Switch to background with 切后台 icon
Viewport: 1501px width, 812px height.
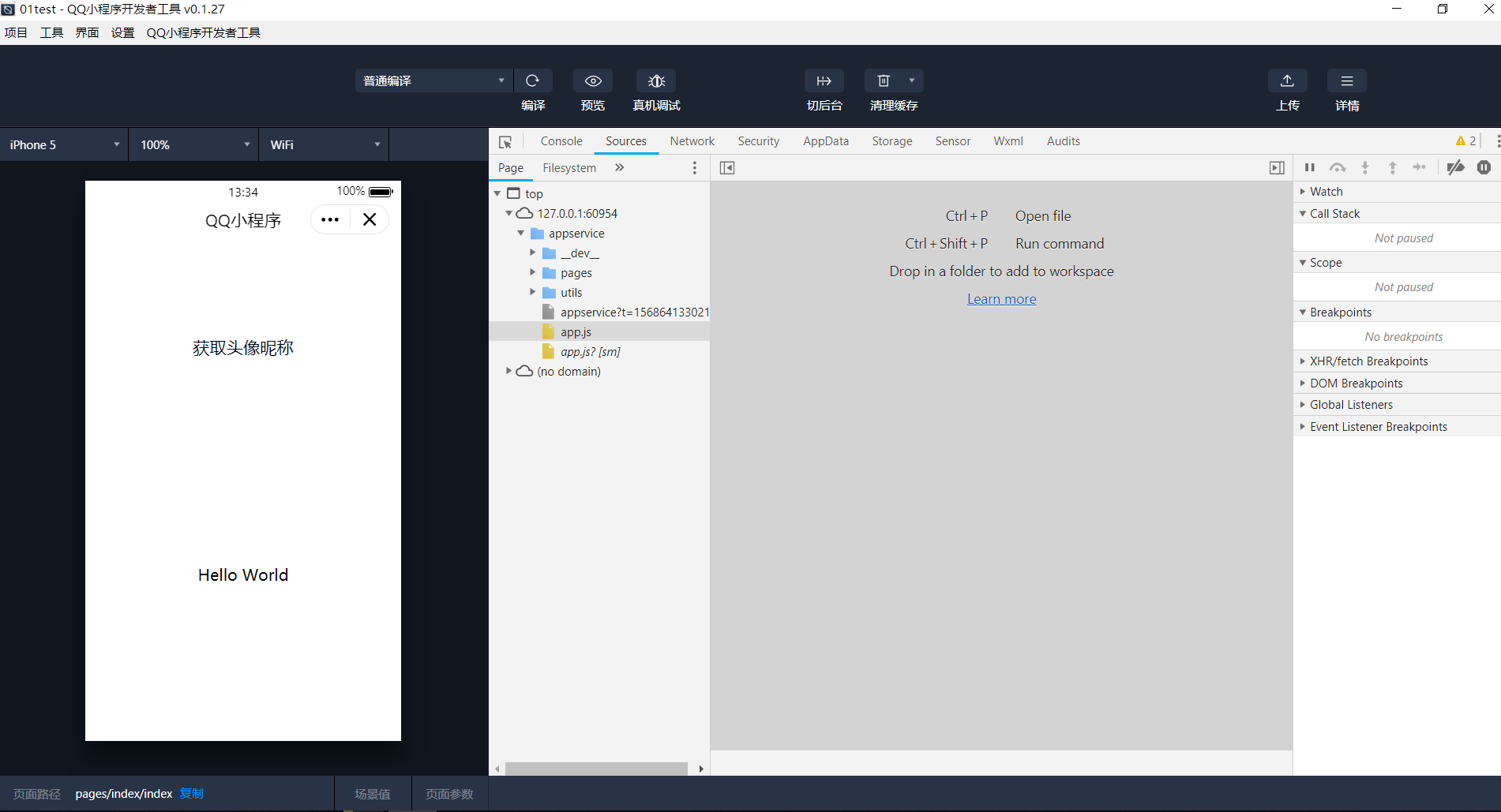[824, 80]
